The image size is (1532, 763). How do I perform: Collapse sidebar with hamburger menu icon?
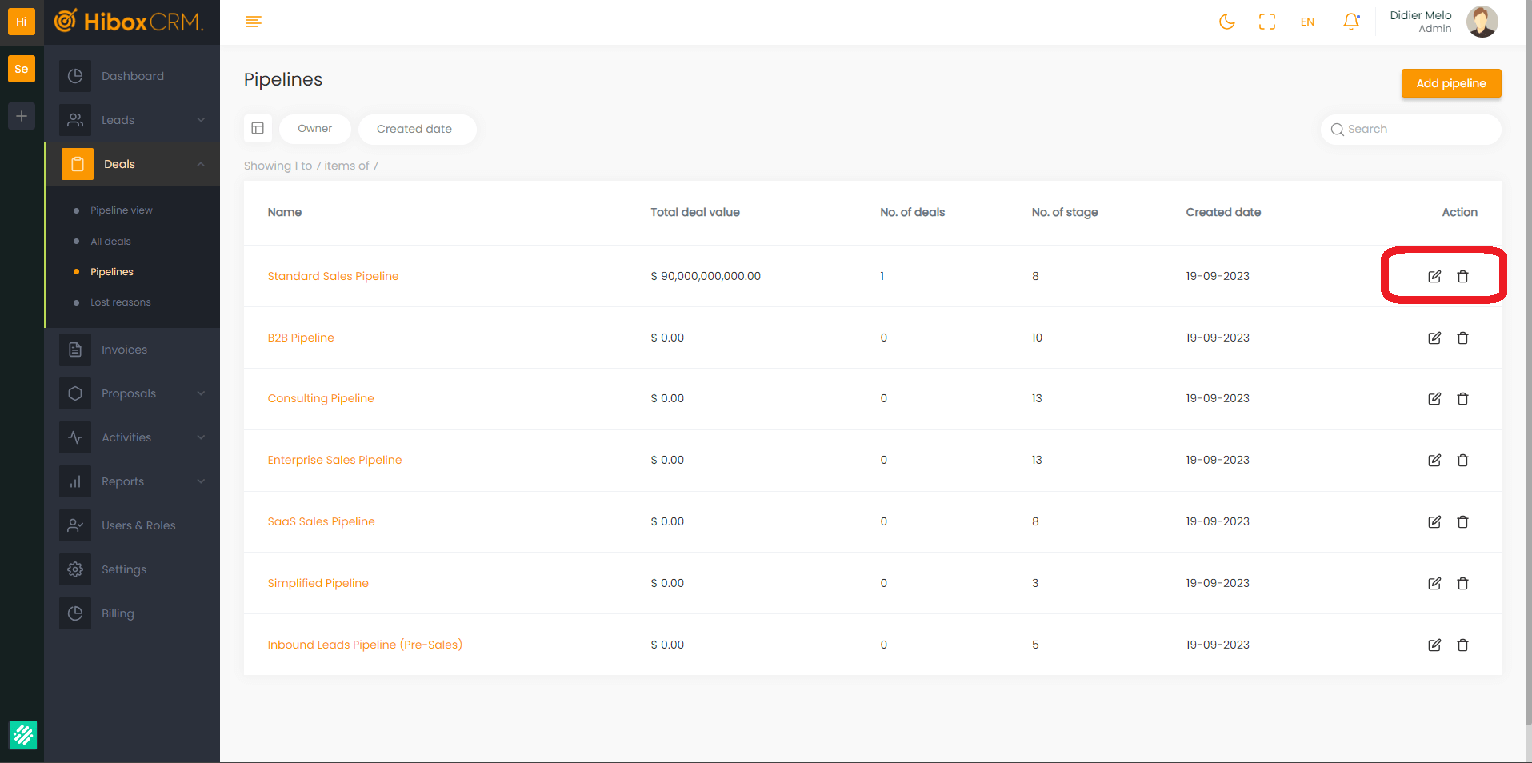(x=254, y=22)
